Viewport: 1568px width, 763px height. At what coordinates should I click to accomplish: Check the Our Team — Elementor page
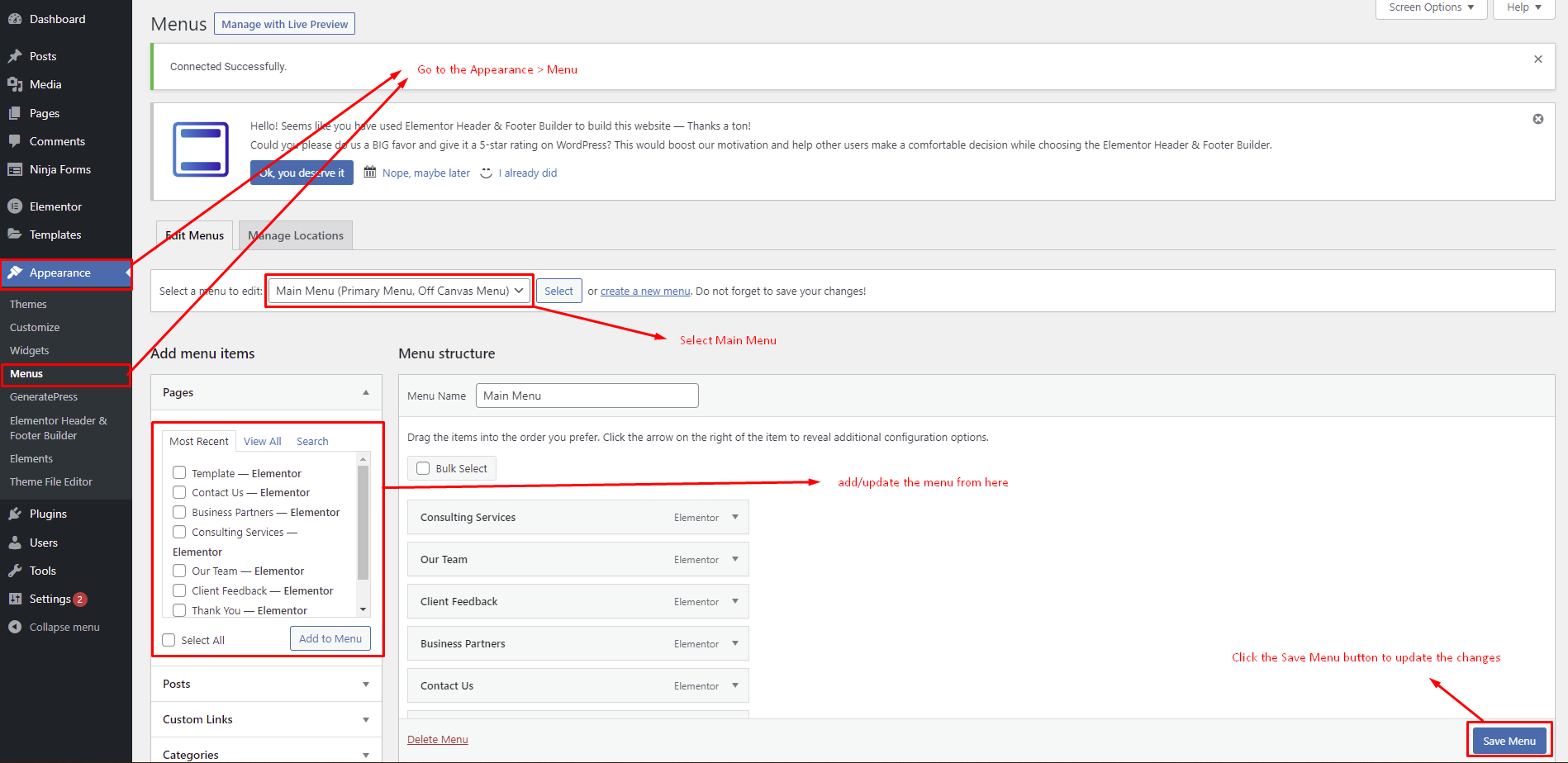coord(179,571)
